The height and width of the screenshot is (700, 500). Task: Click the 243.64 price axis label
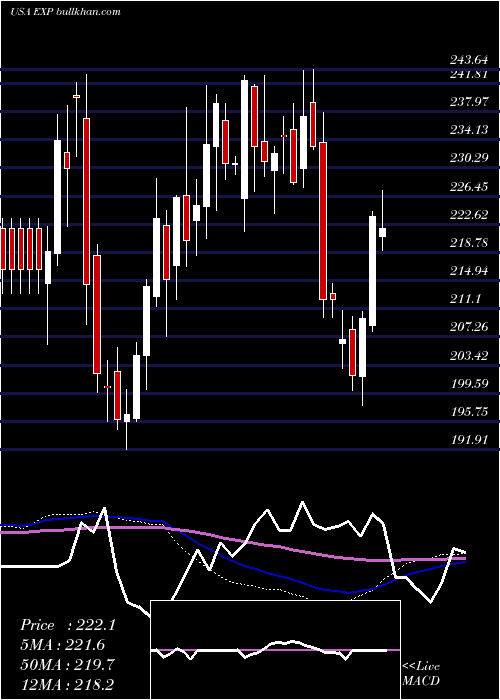pos(469,59)
